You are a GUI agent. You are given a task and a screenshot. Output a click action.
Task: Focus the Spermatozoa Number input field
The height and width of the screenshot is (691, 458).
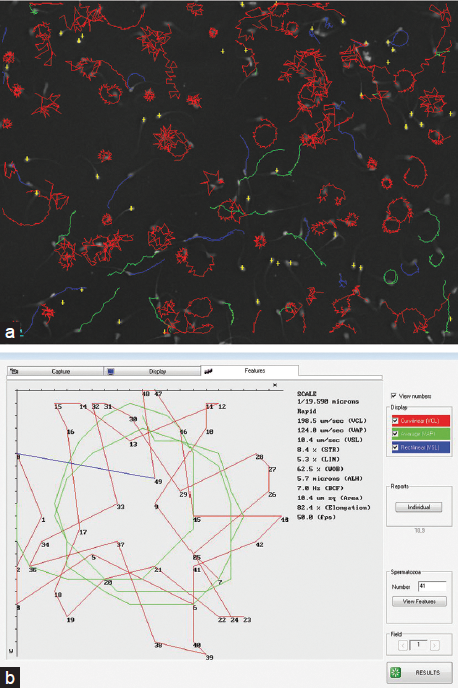pos(432,587)
